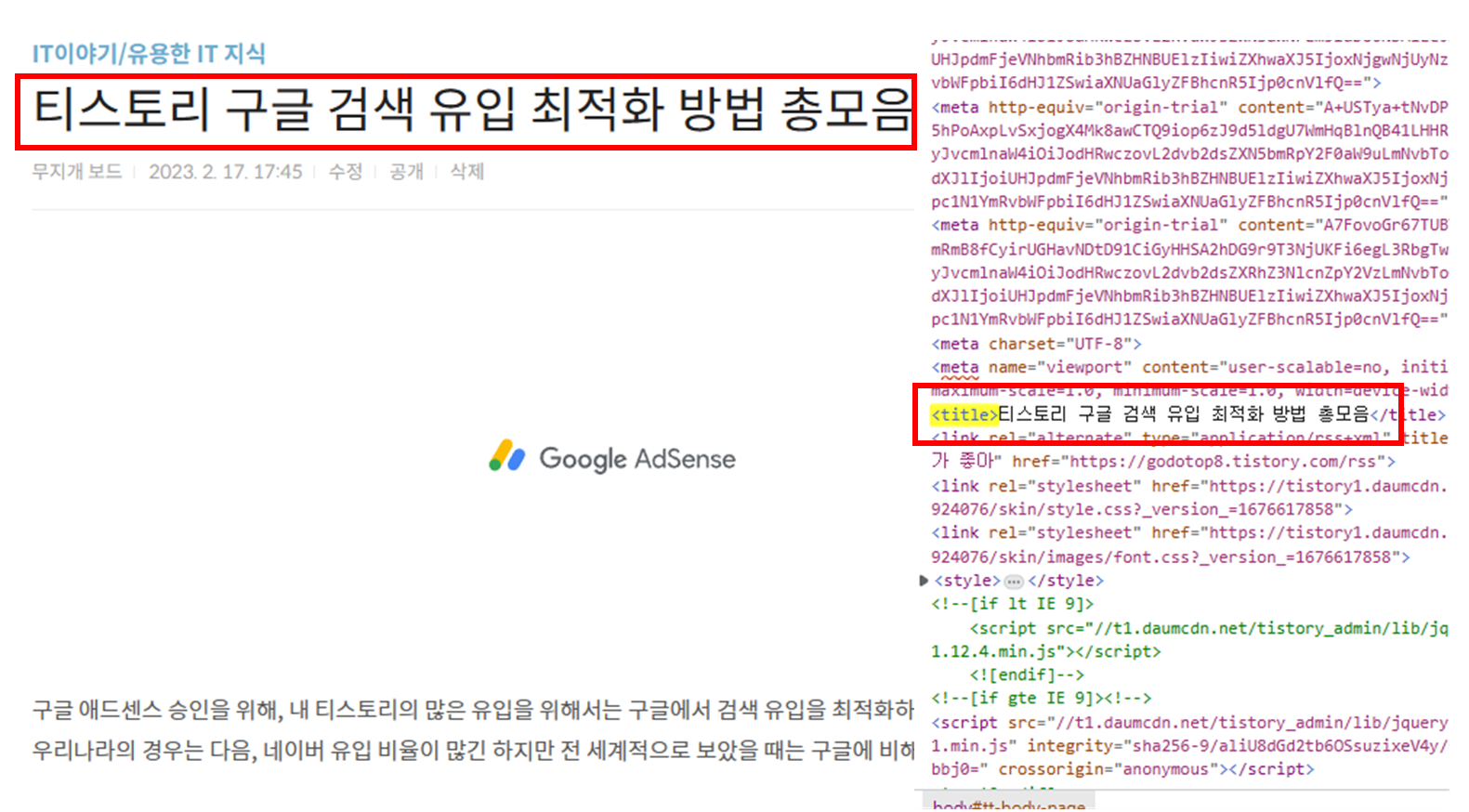Select the meta name="viewport" line
The height and width of the screenshot is (812, 1469).
1189,367
